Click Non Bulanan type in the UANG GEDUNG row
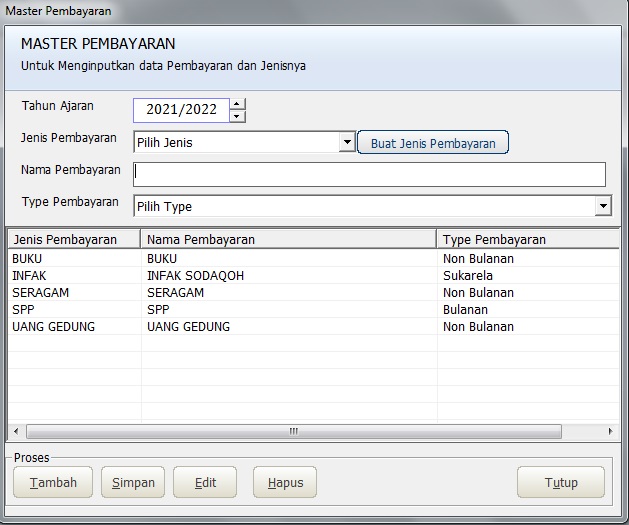The width and height of the screenshot is (629, 525). (478, 327)
